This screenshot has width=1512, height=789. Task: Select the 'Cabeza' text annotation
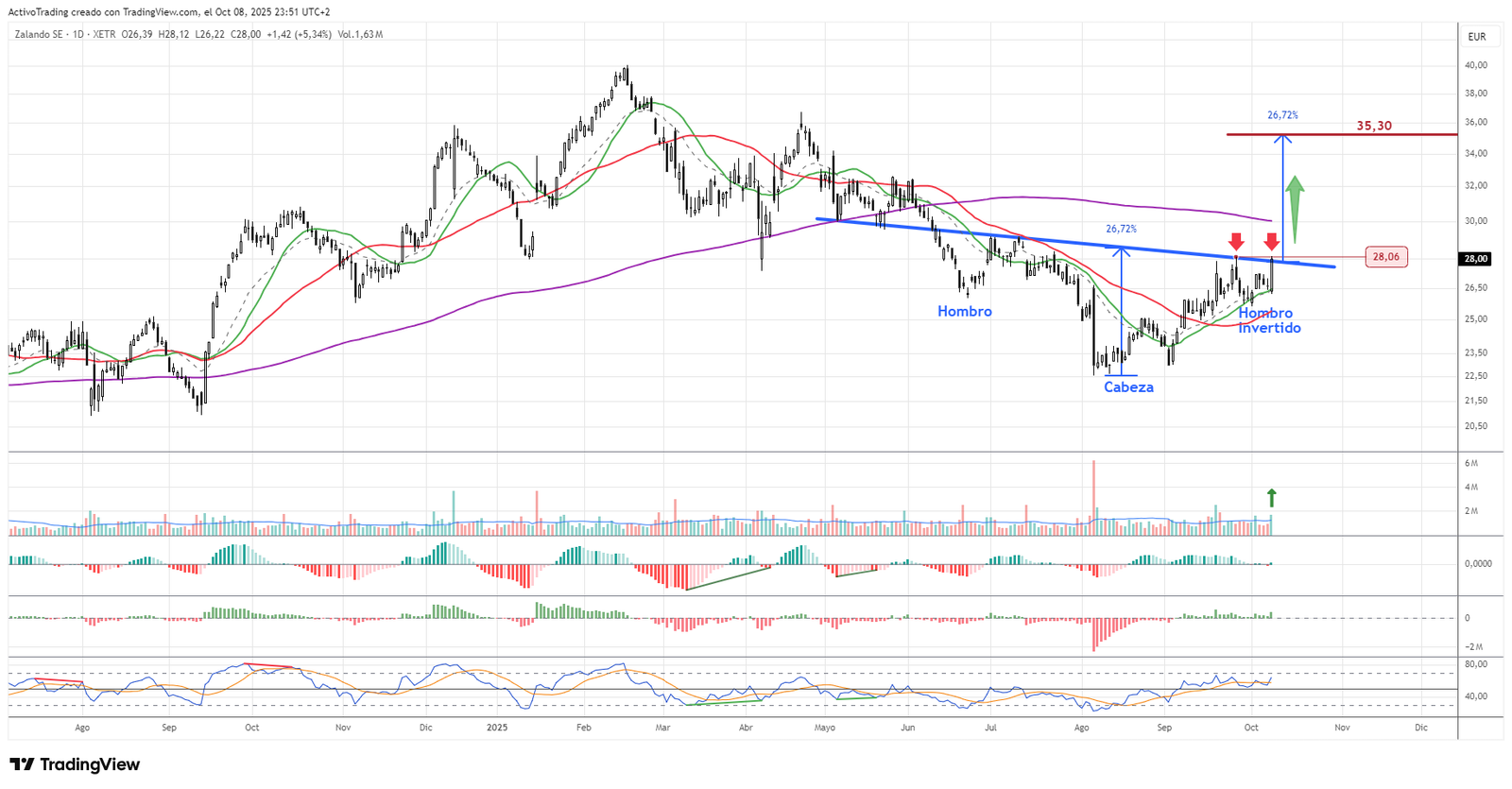point(1128,387)
